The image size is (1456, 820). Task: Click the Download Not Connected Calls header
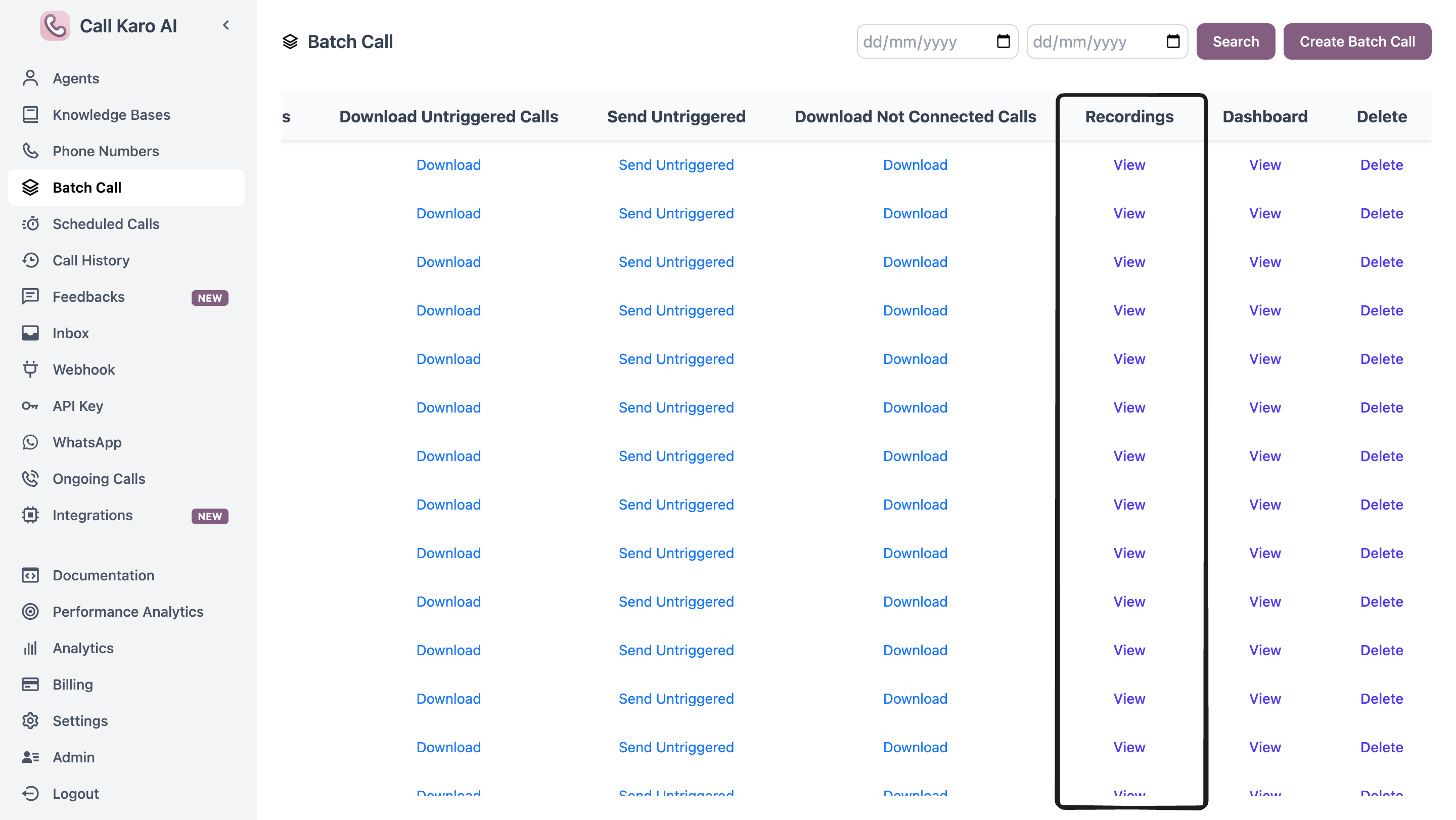click(915, 116)
